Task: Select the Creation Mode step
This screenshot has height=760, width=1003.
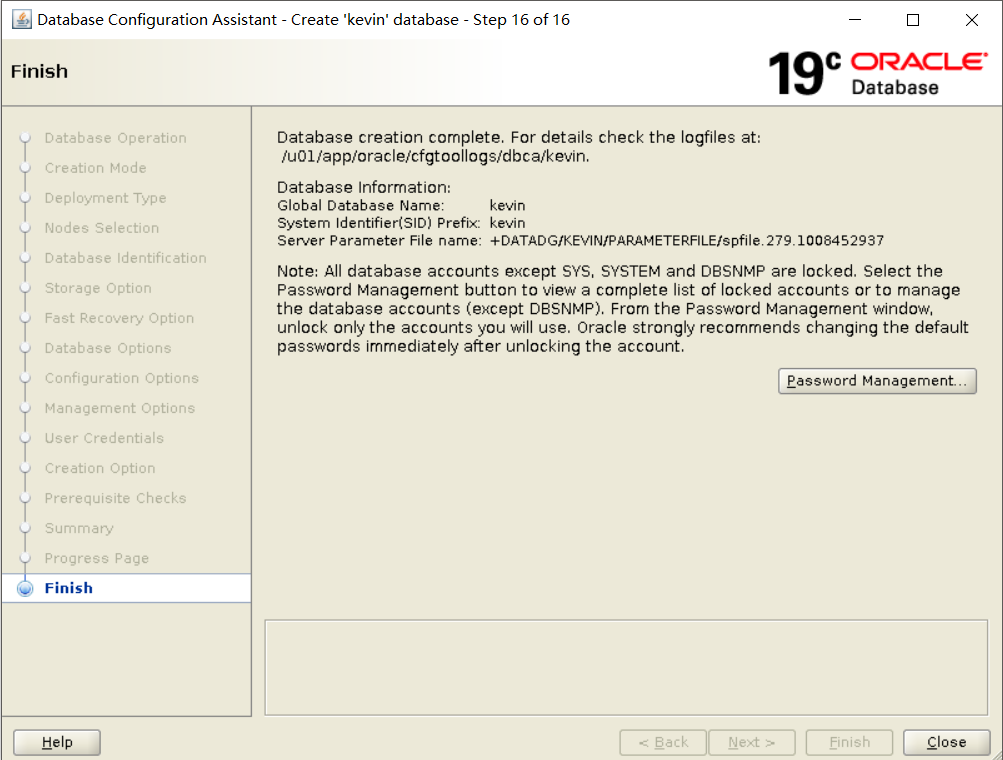Action: [x=95, y=168]
